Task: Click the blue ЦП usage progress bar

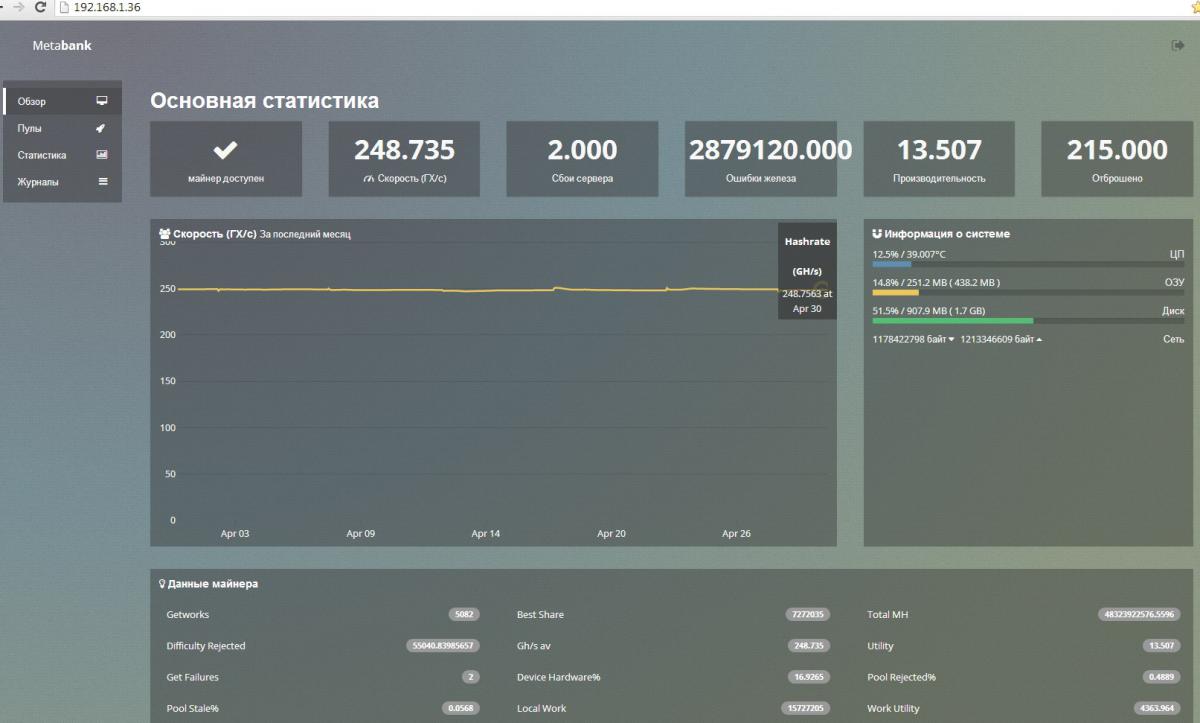Action: click(891, 265)
